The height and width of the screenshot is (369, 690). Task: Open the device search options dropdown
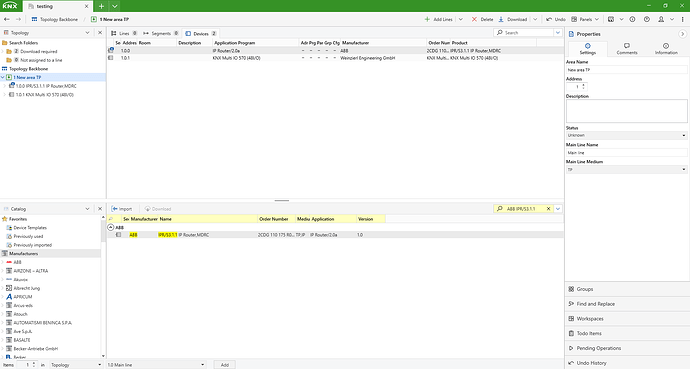point(558,33)
